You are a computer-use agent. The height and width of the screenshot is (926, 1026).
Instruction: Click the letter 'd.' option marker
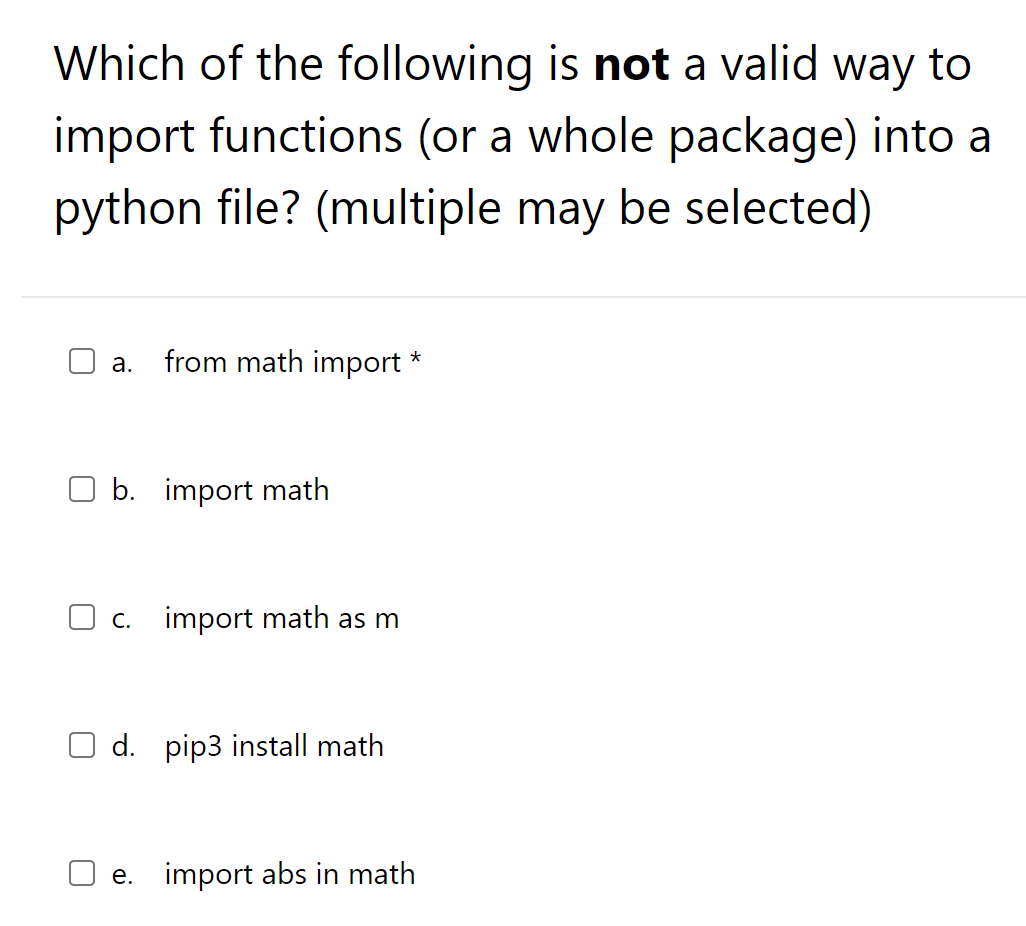[x=124, y=746]
